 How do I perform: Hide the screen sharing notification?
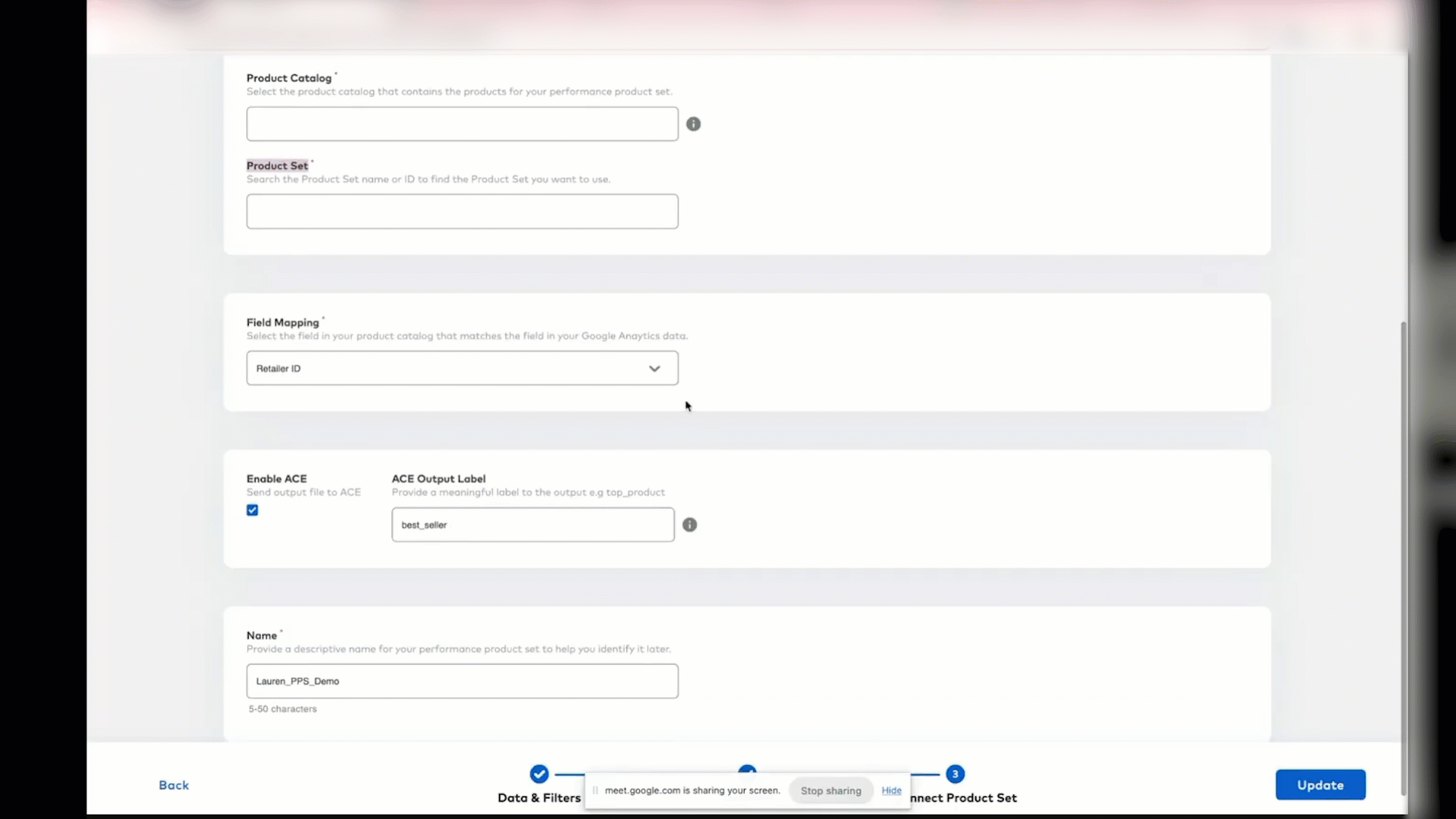(x=892, y=790)
